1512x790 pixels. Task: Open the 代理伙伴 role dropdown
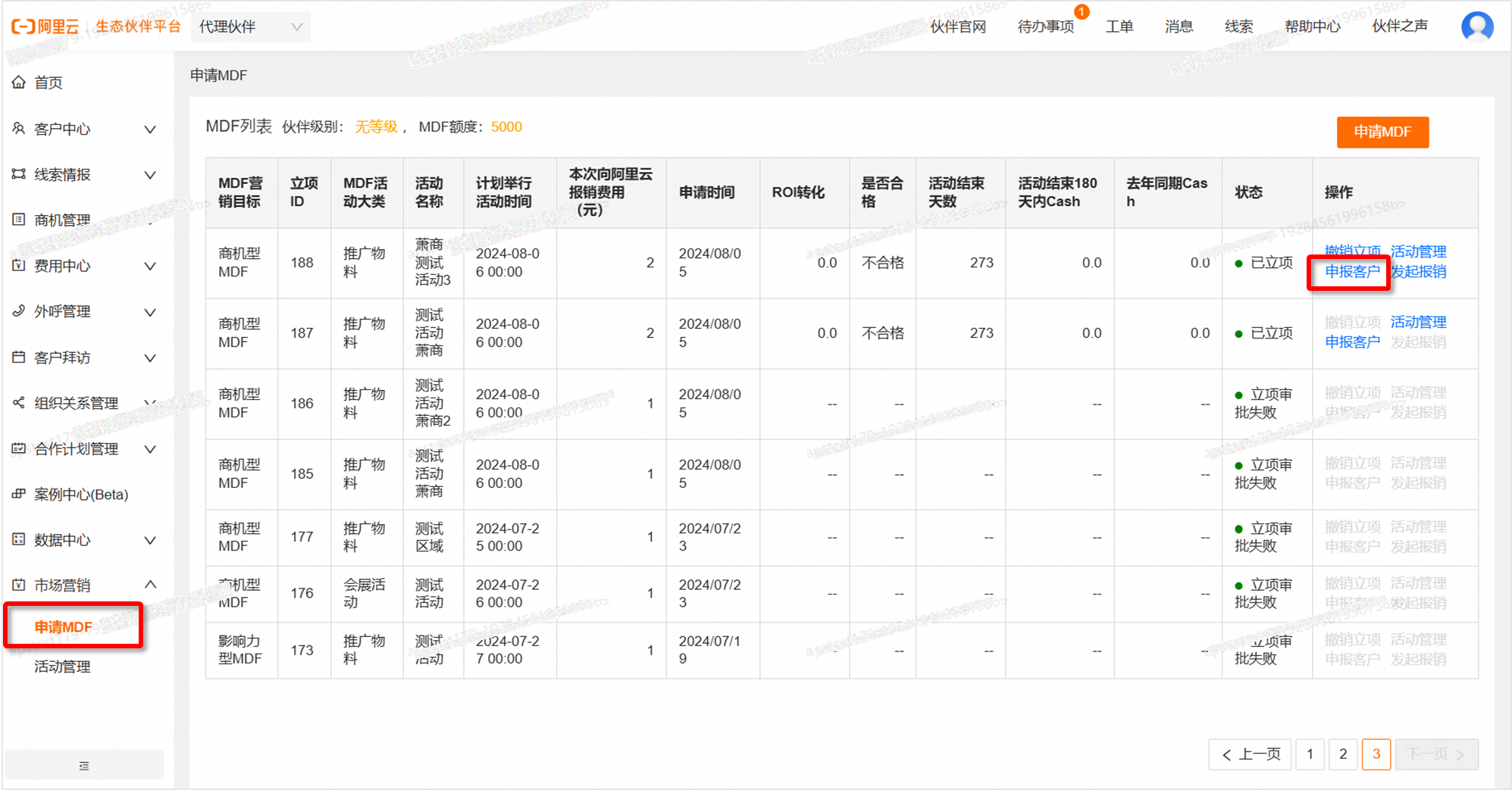coord(250,27)
